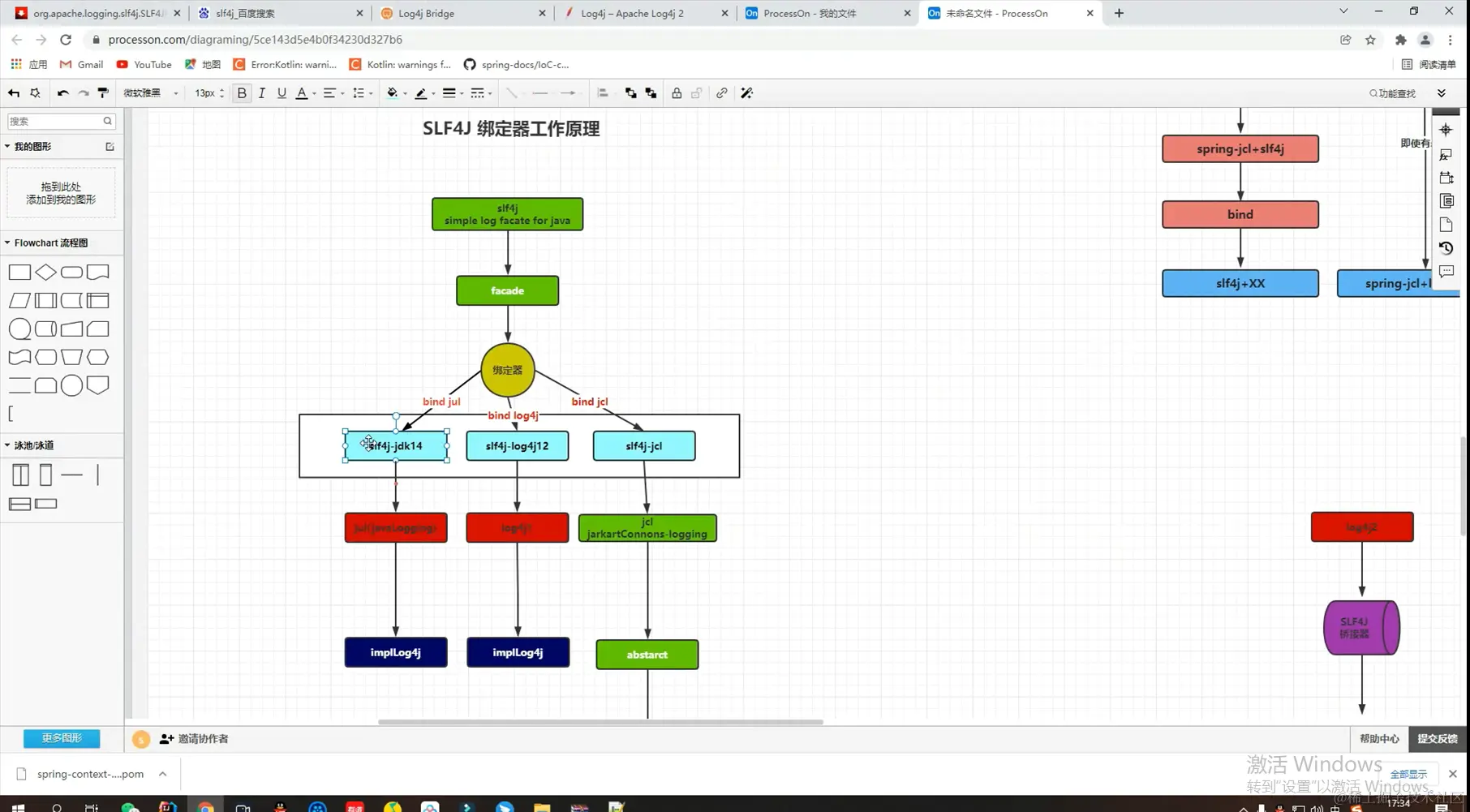Click the unlock shape icon
The image size is (1470, 812).
(x=697, y=93)
